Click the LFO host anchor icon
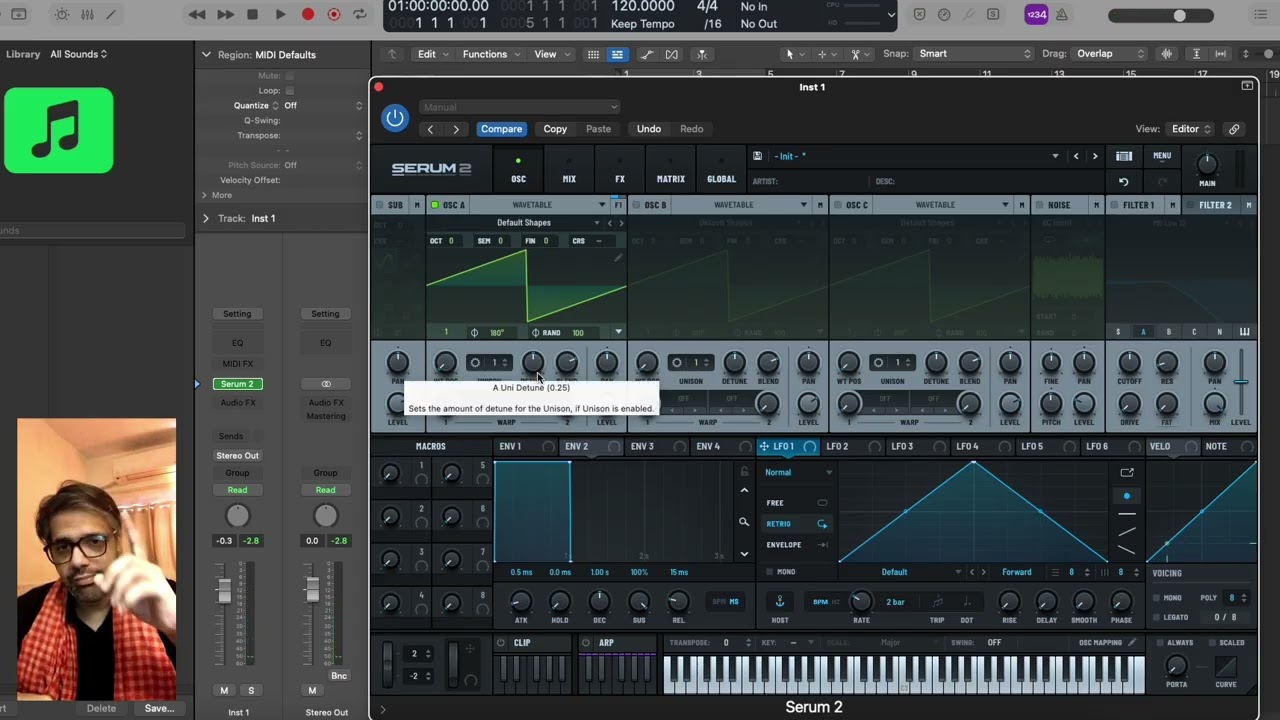Viewport: 1280px width, 720px height. tap(779, 602)
